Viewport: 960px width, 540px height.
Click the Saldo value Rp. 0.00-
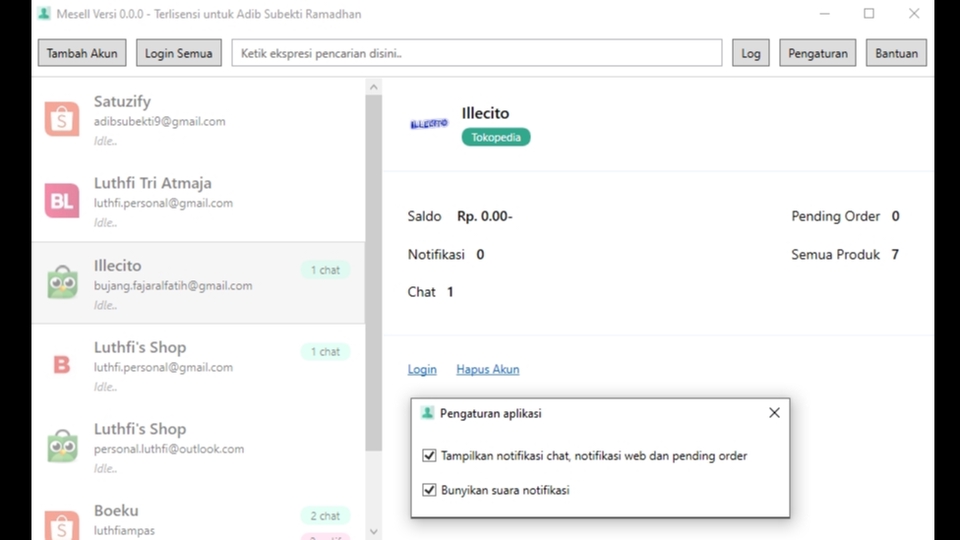[x=485, y=216]
